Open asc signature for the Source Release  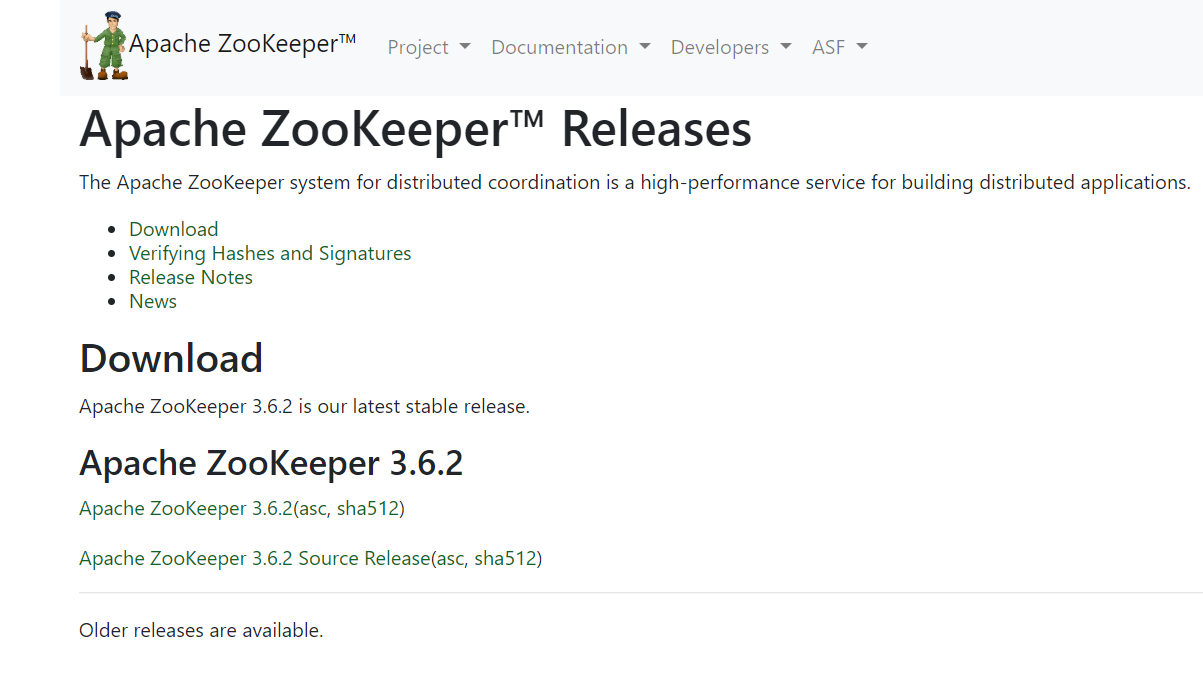coord(450,559)
